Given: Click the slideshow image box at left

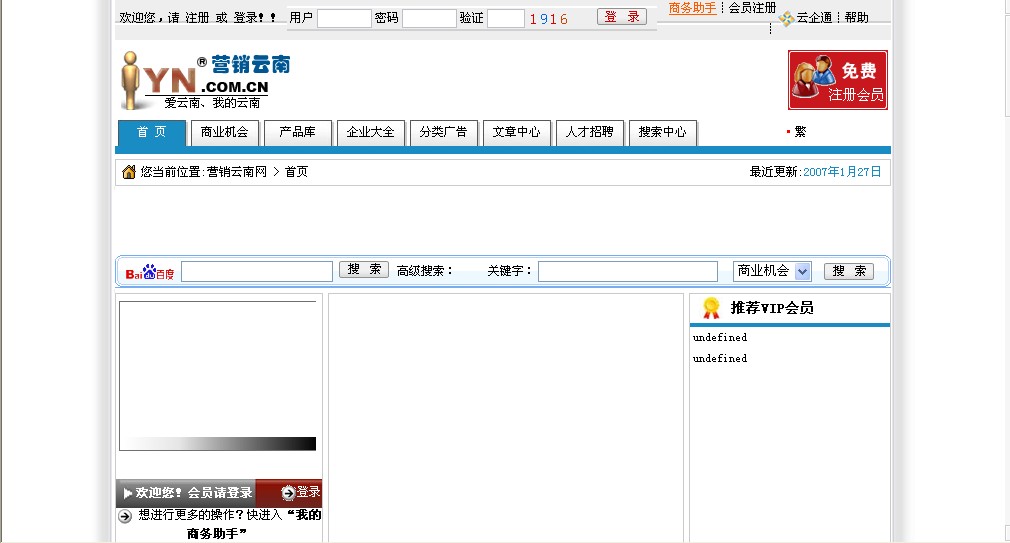Looking at the screenshot, I should click(218, 376).
